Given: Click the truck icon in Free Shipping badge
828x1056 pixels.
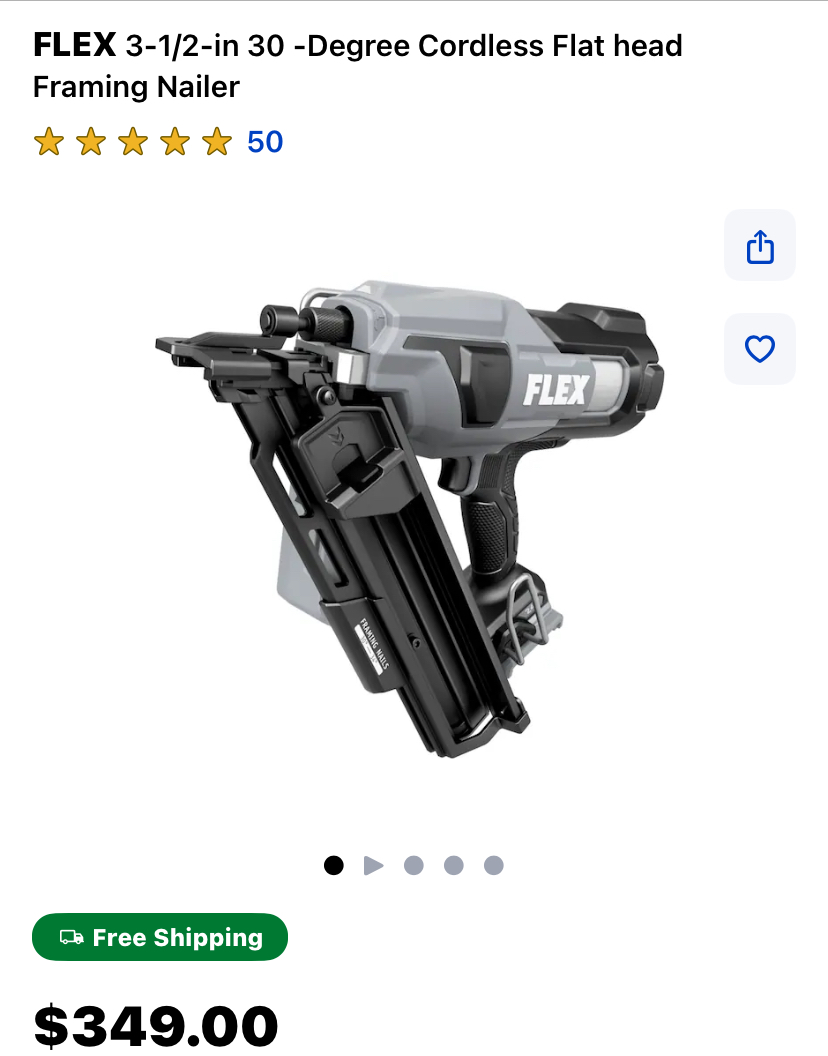Looking at the screenshot, I should pyautogui.click(x=71, y=937).
